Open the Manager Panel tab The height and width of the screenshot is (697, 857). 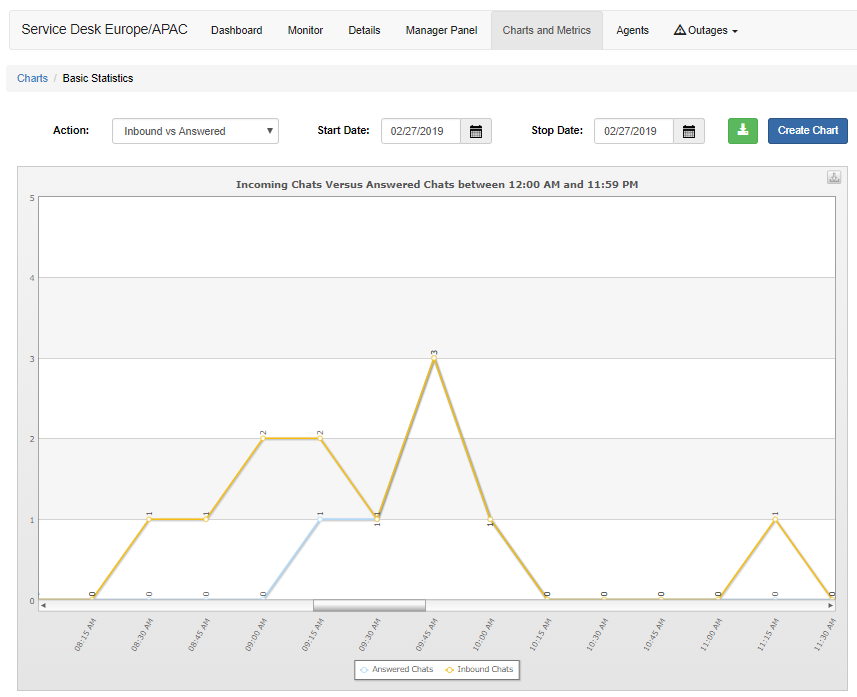[x=442, y=30]
